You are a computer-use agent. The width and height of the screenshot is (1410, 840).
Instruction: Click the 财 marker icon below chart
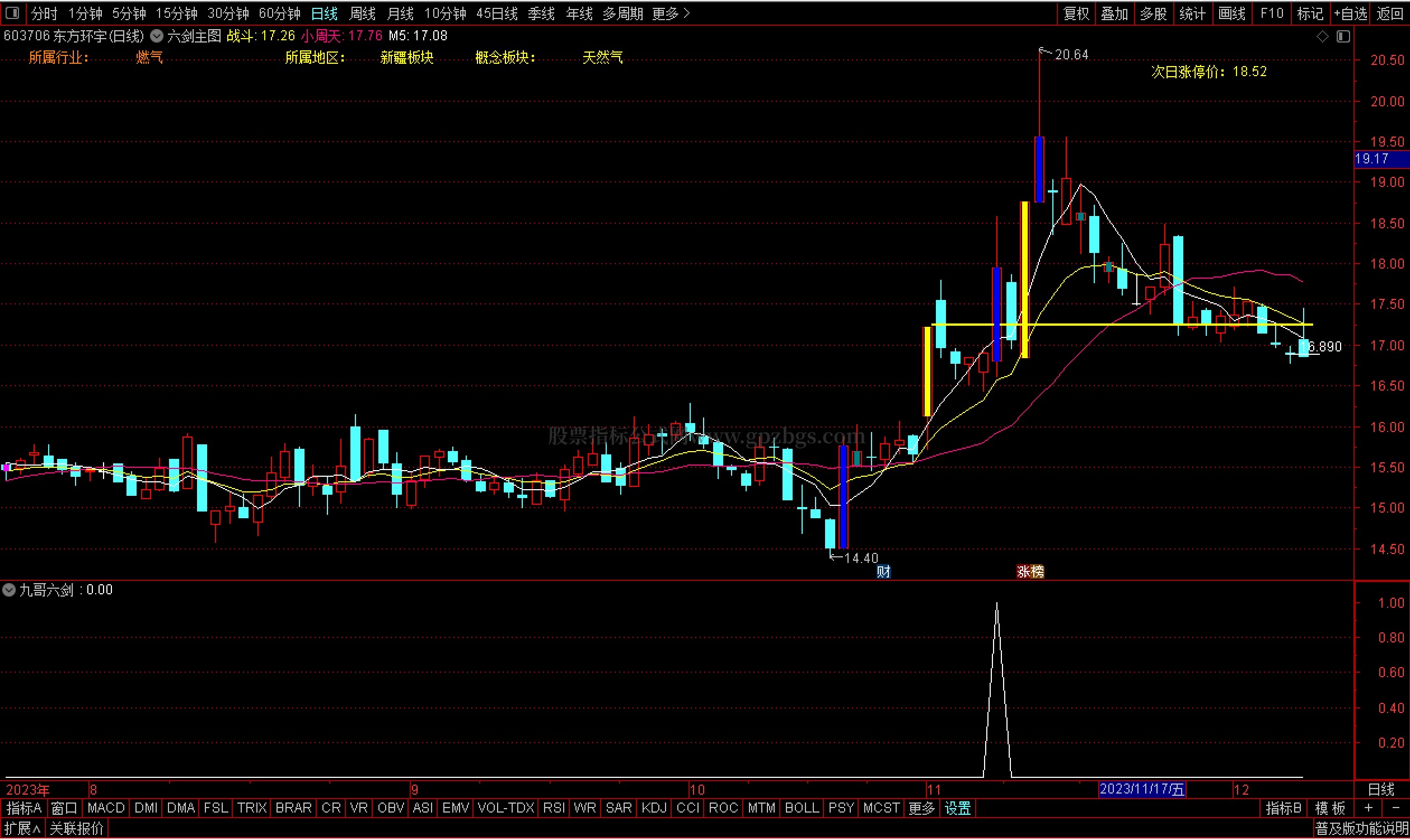point(884,572)
